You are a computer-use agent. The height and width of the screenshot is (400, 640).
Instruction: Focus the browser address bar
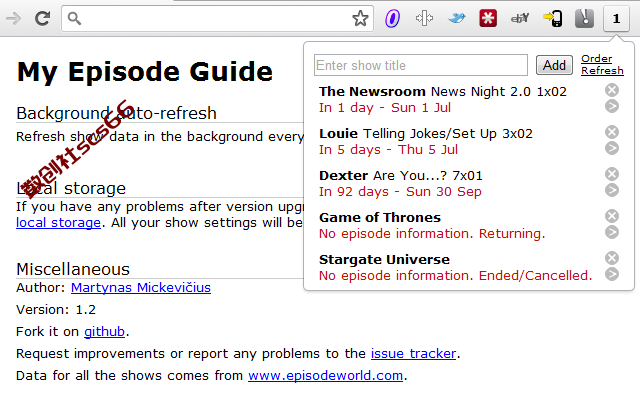pyautogui.click(x=217, y=18)
